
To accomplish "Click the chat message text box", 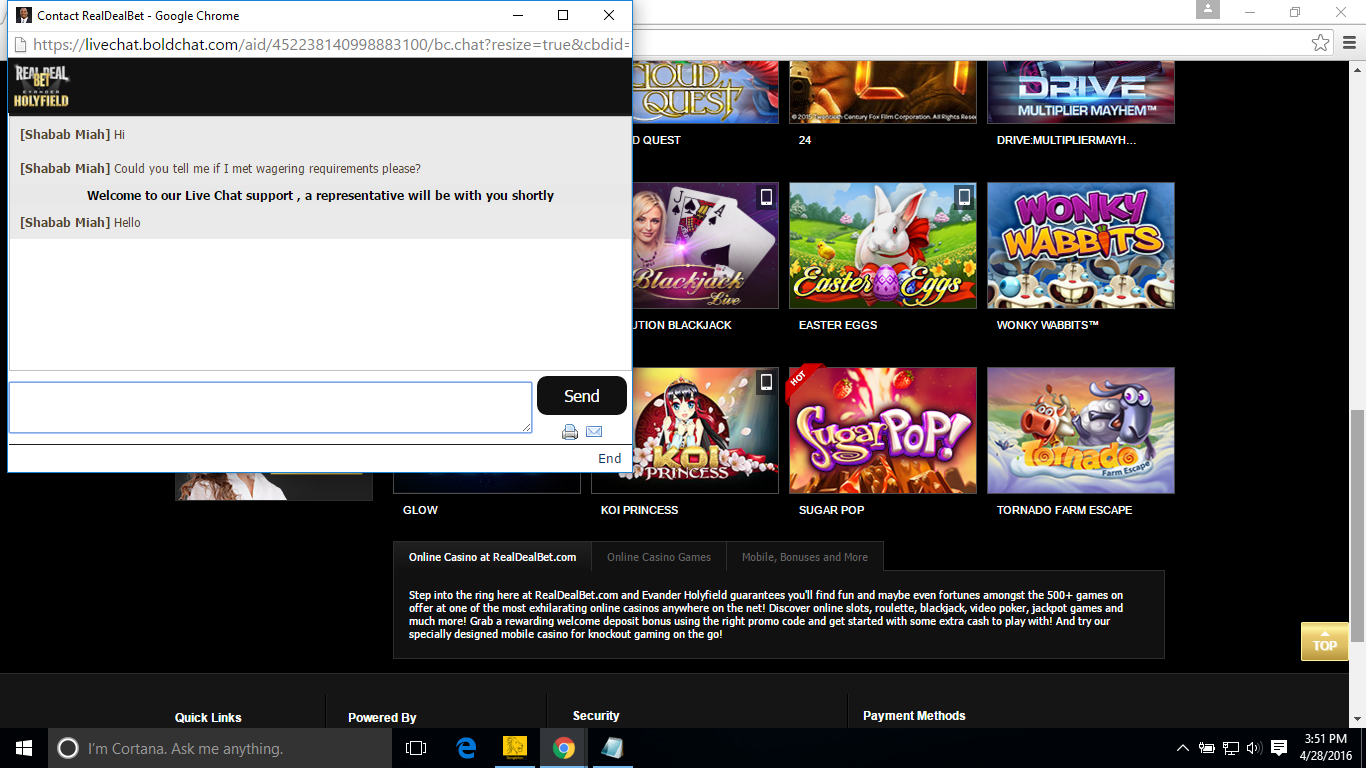I will click(x=270, y=407).
